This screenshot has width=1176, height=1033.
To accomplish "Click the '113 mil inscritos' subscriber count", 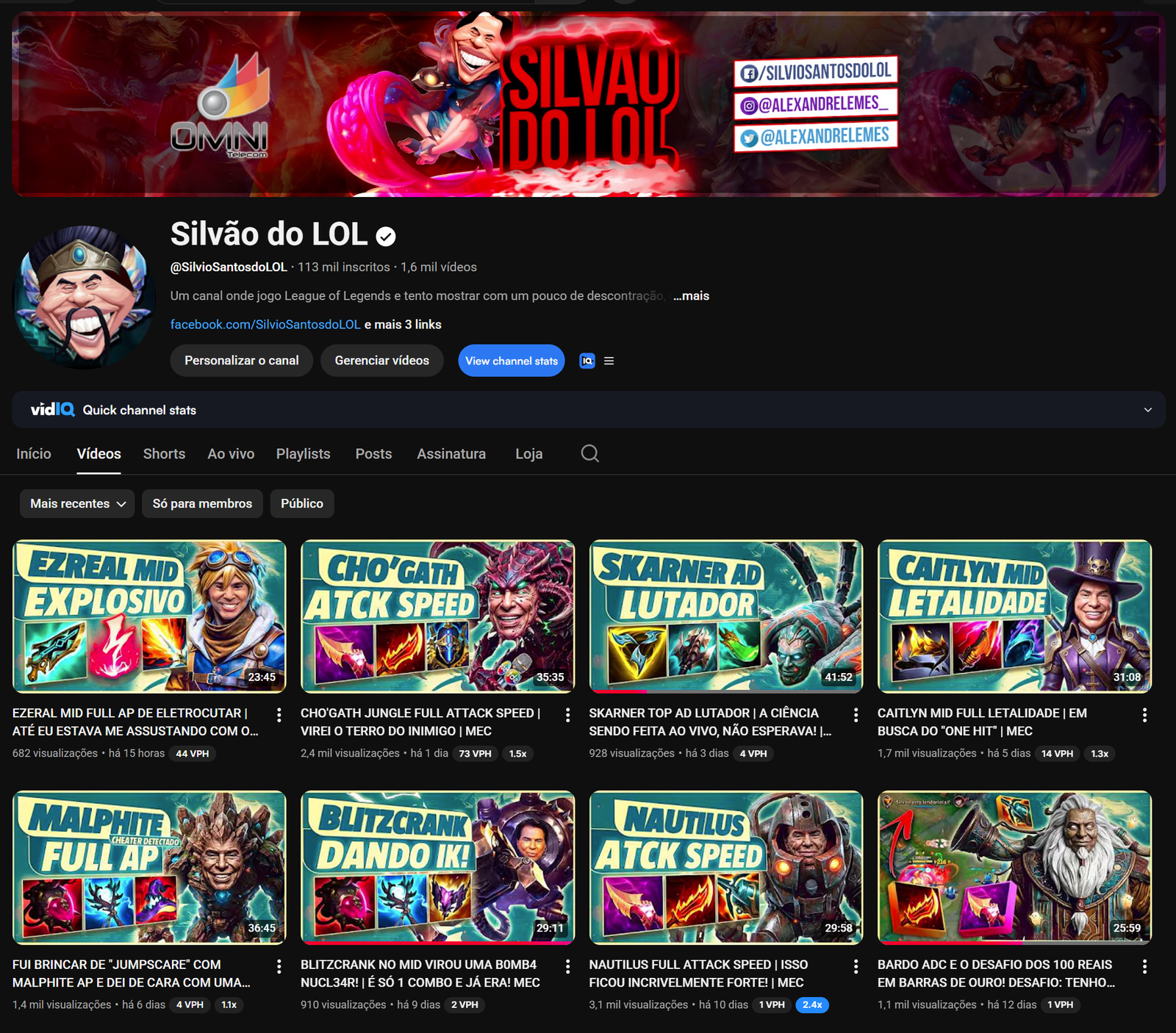I will [x=344, y=267].
